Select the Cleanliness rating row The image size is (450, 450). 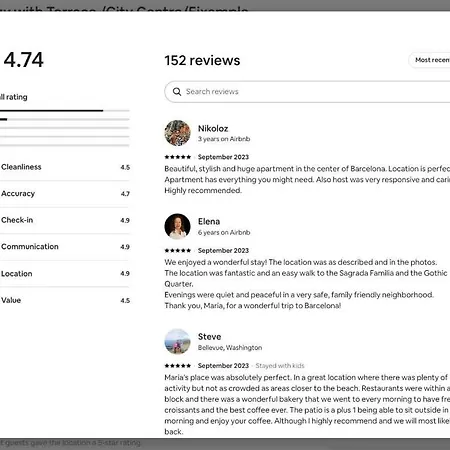click(65, 167)
